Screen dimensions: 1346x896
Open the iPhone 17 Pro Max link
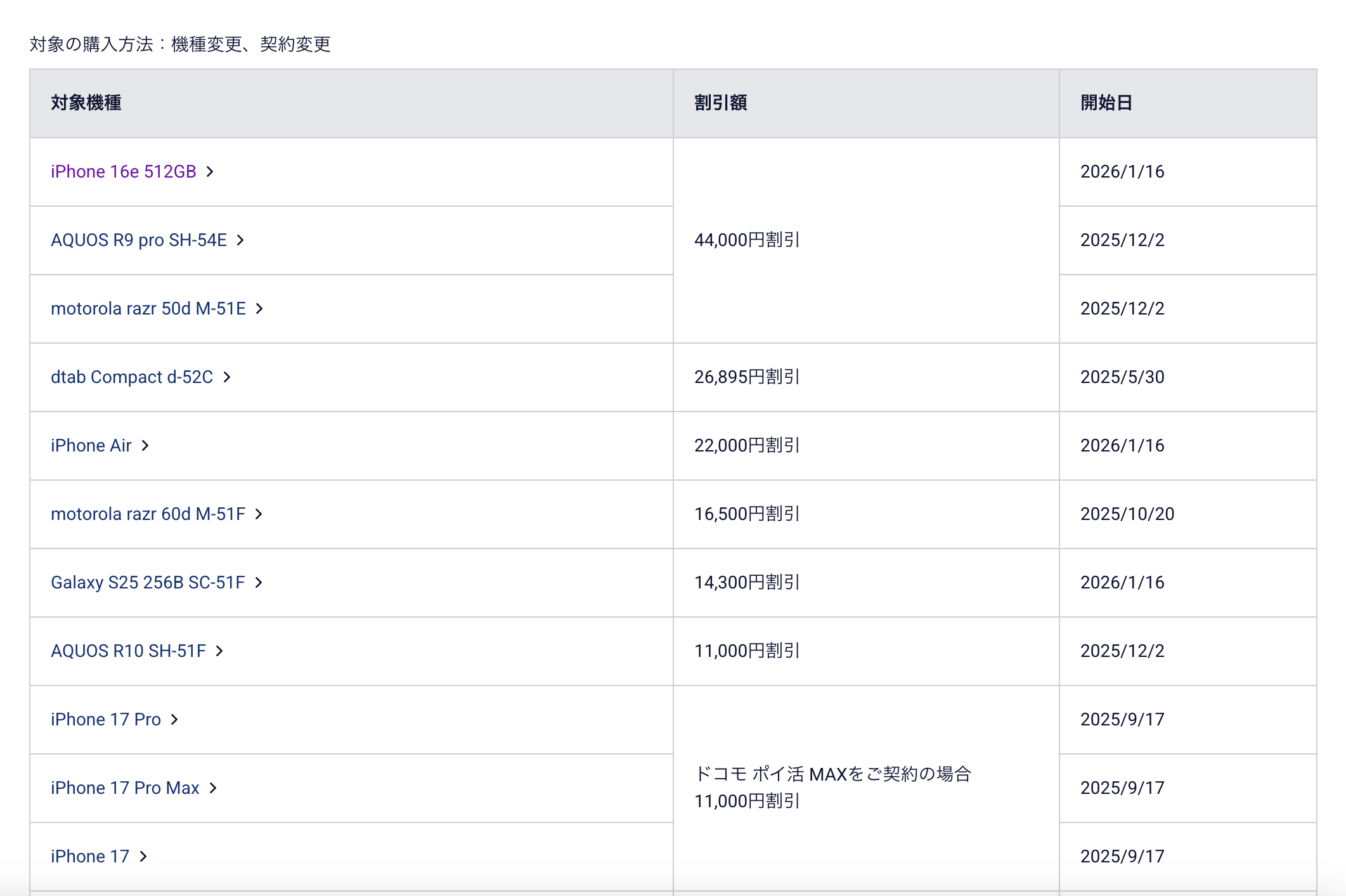[x=125, y=788]
